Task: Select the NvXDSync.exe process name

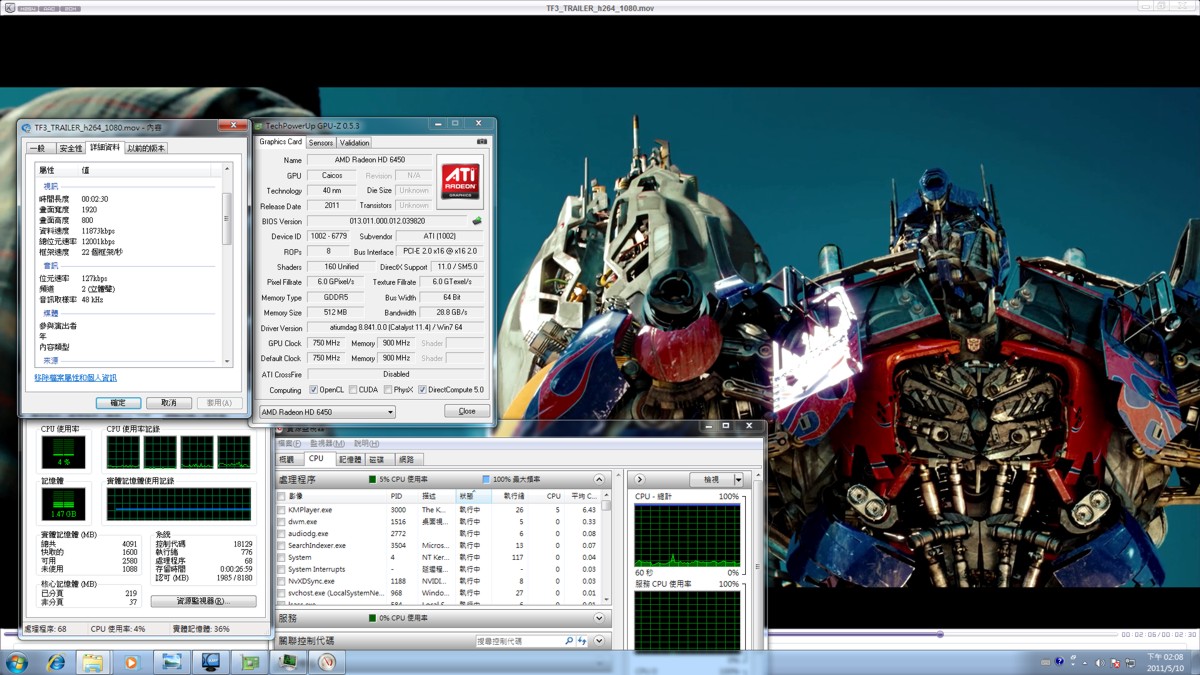Action: click(x=311, y=581)
